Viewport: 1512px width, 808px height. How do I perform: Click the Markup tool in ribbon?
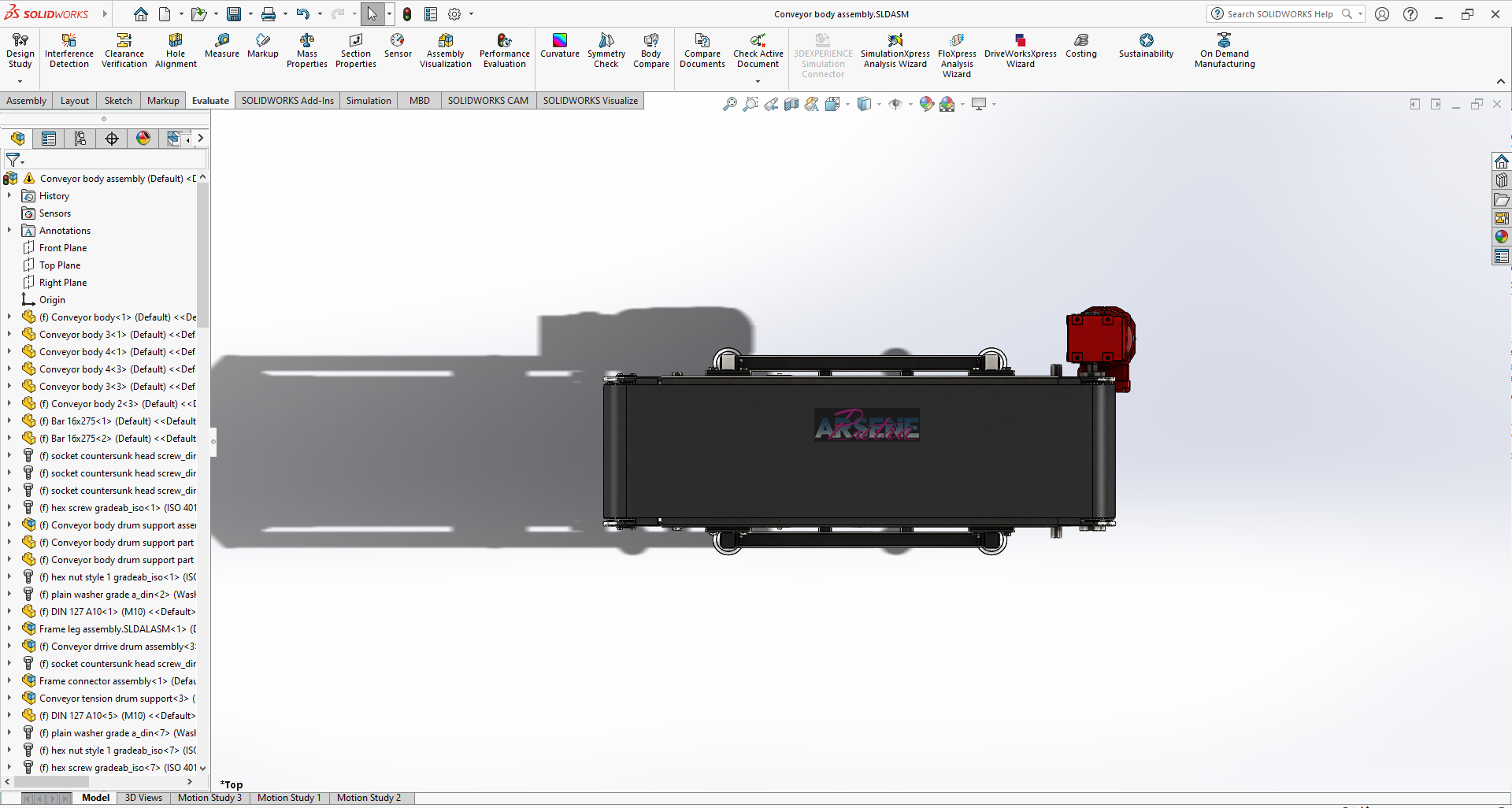[x=263, y=46]
